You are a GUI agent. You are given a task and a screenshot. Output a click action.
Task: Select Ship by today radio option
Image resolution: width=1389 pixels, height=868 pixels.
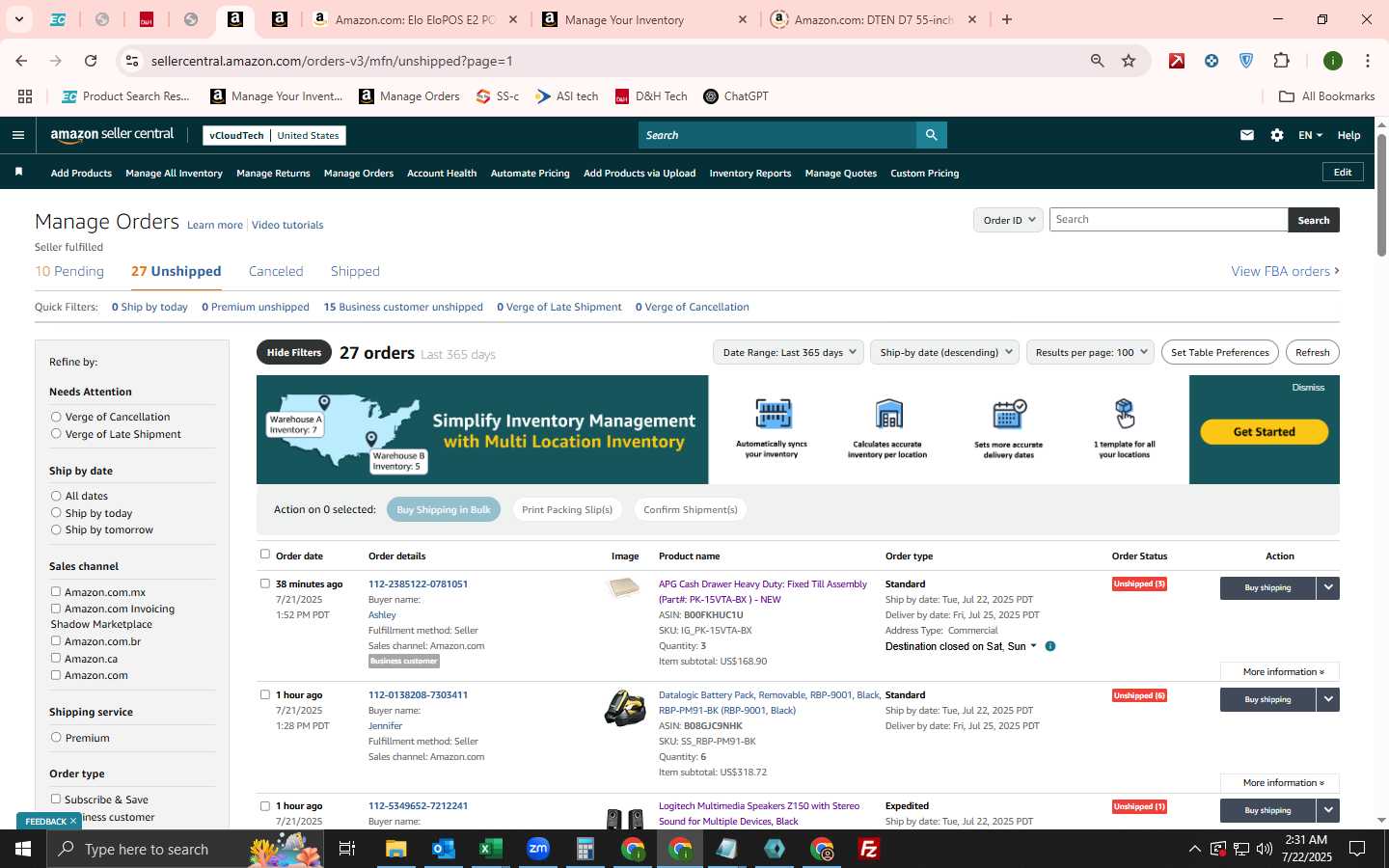click(56, 513)
